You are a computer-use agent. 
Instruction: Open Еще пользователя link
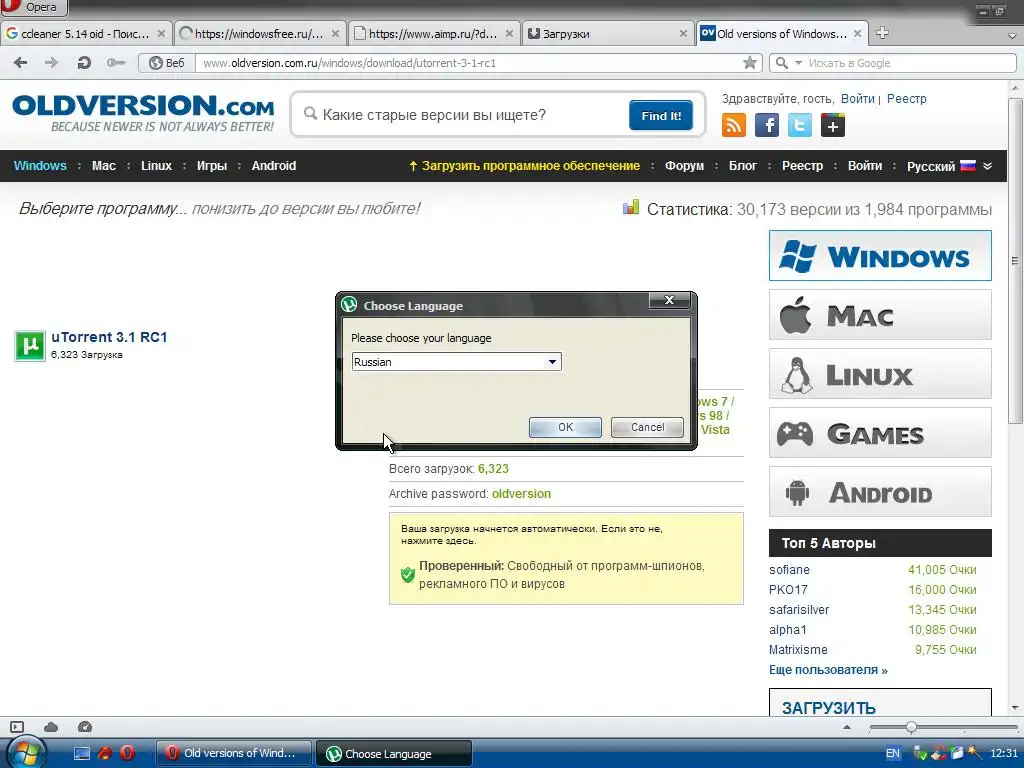click(x=828, y=669)
